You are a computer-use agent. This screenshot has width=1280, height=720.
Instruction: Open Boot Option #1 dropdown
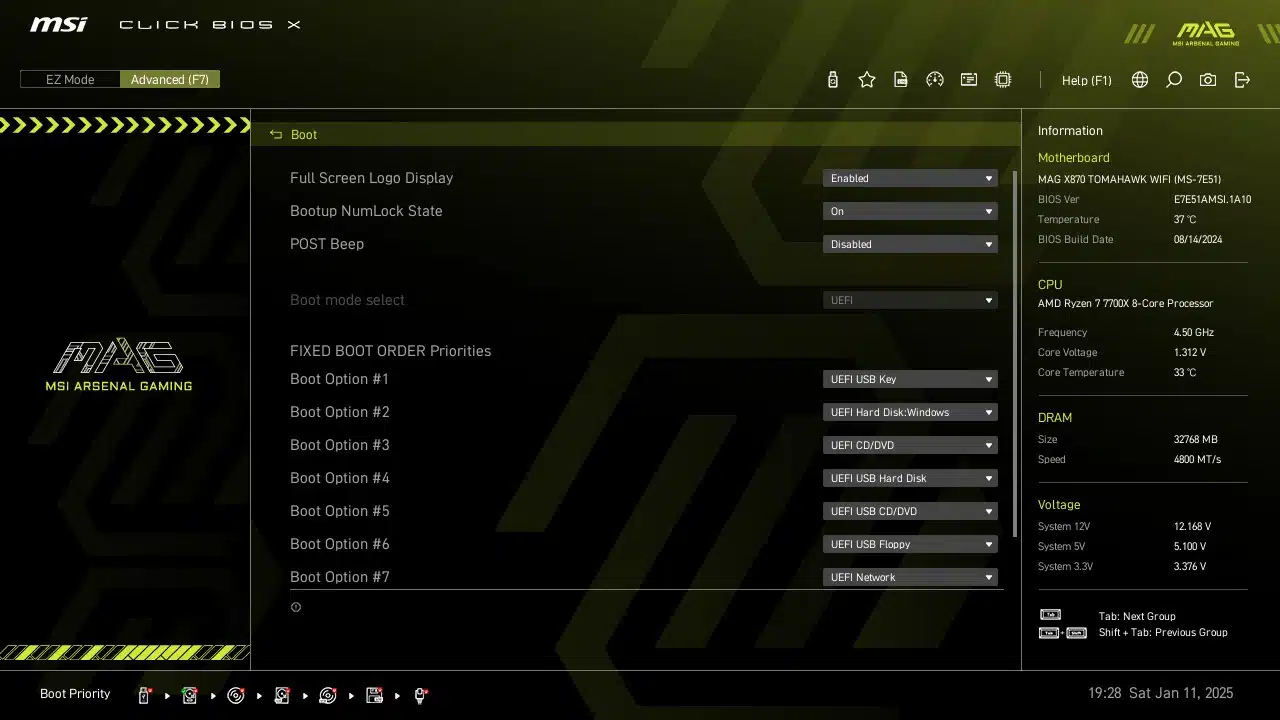point(910,379)
